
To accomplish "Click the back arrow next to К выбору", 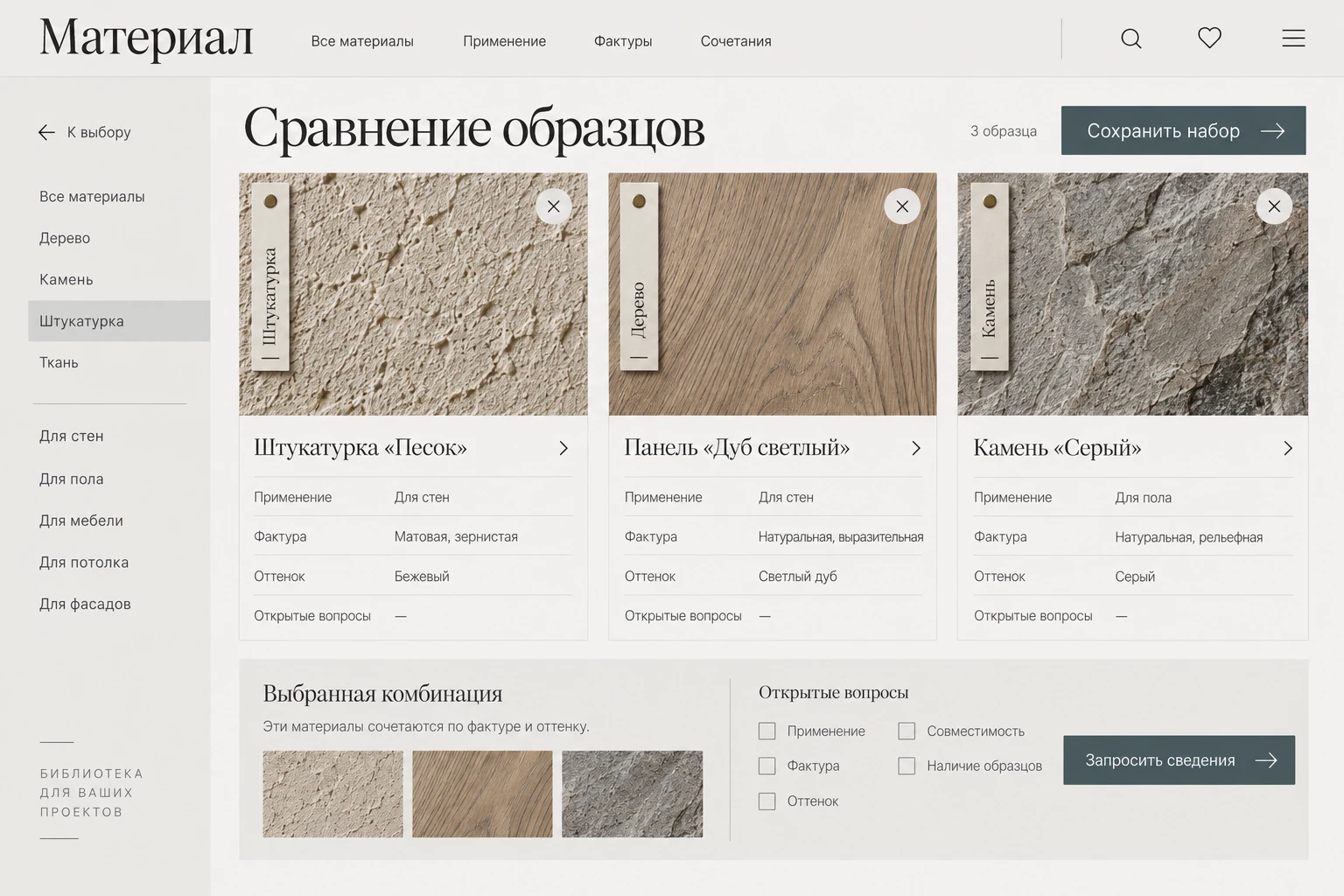I will pos(47,132).
